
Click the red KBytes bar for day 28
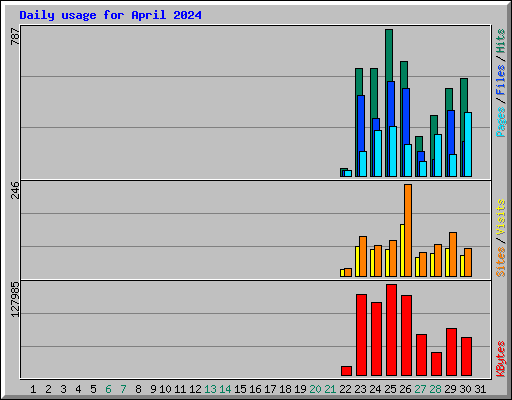click(436, 364)
